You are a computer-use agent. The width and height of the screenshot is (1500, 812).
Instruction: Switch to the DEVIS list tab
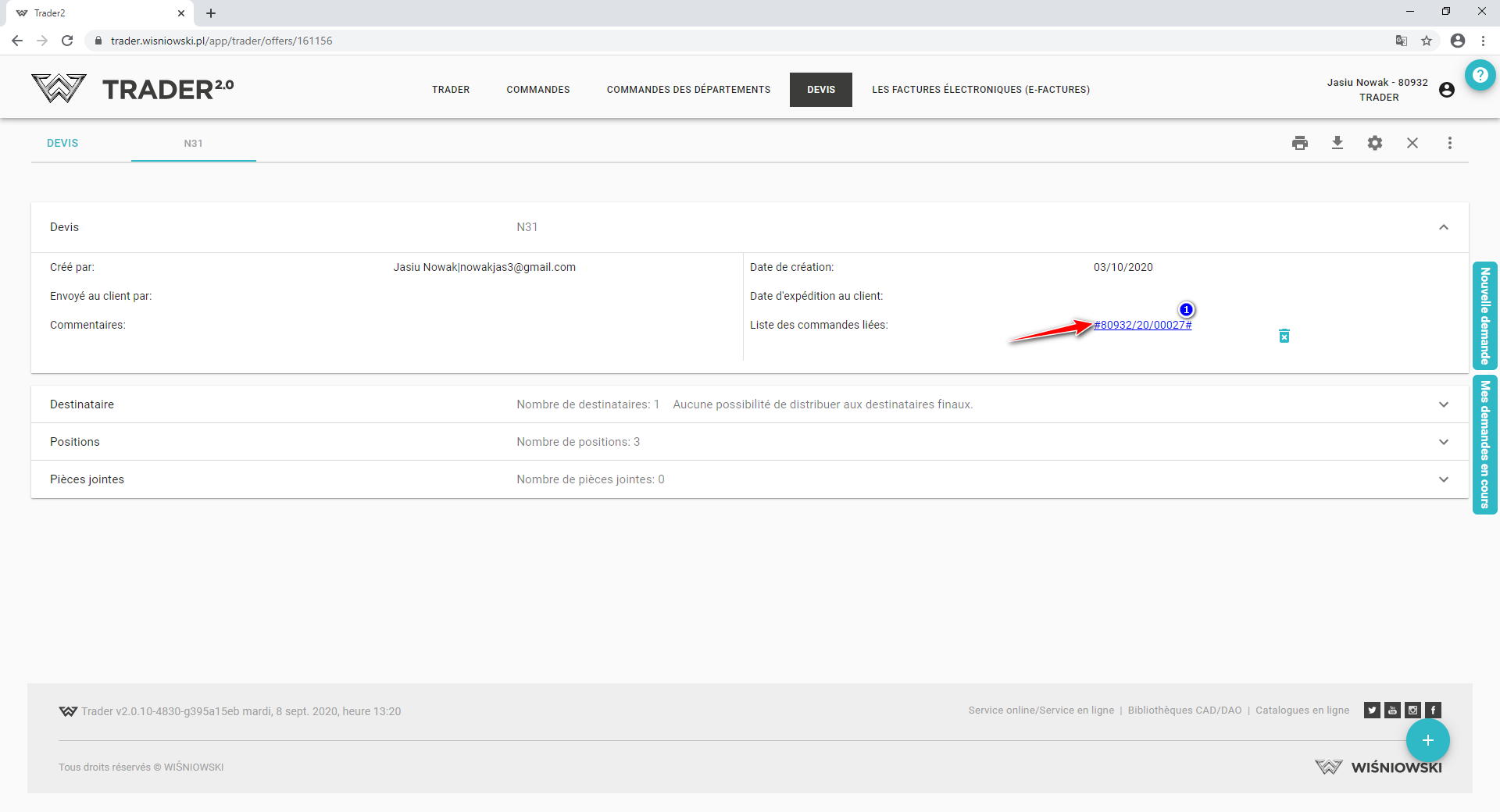pos(62,143)
